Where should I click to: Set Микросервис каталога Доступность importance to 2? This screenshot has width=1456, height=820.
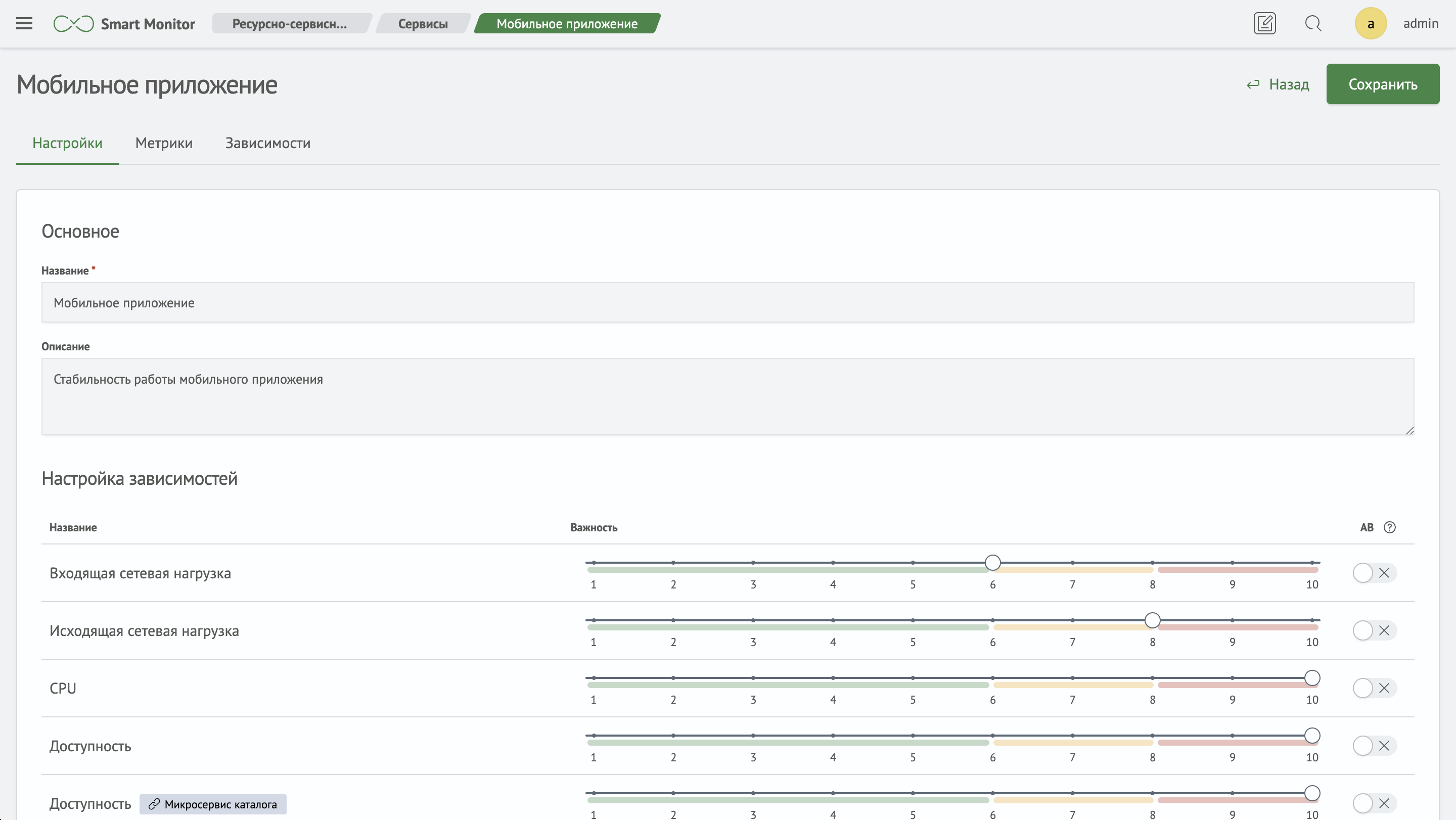673,793
